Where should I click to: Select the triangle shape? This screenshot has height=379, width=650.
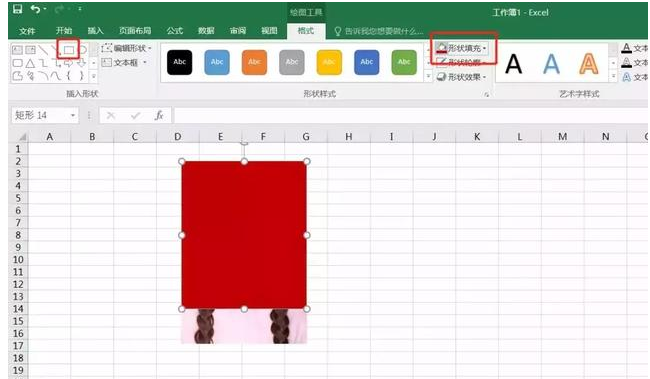tap(30, 63)
